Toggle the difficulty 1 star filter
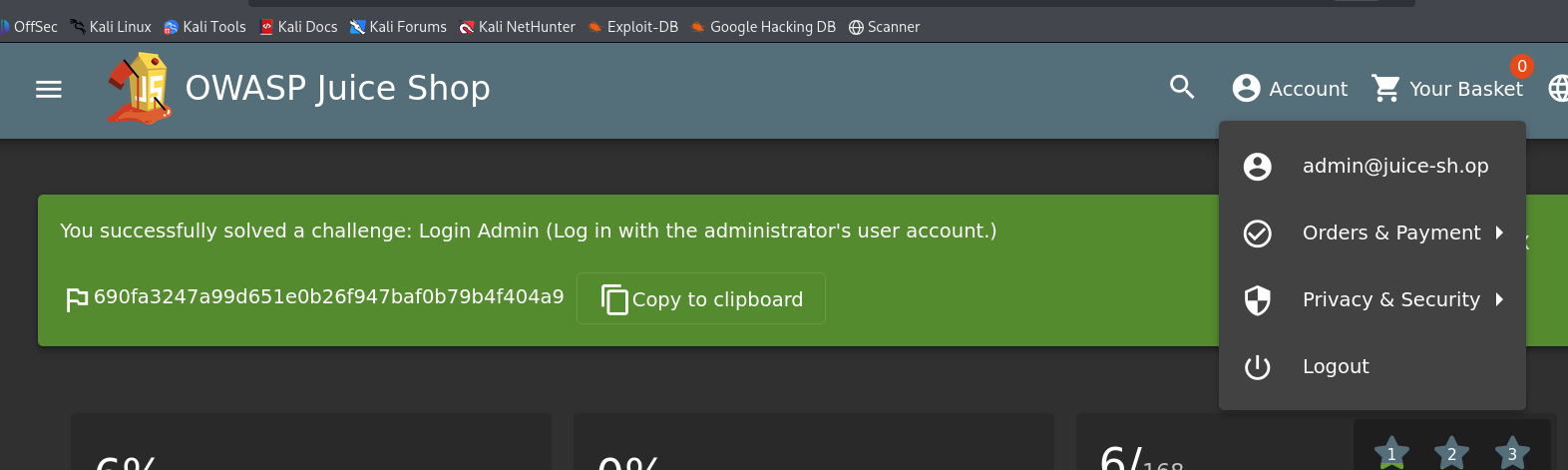The image size is (1568, 470). tap(1391, 453)
